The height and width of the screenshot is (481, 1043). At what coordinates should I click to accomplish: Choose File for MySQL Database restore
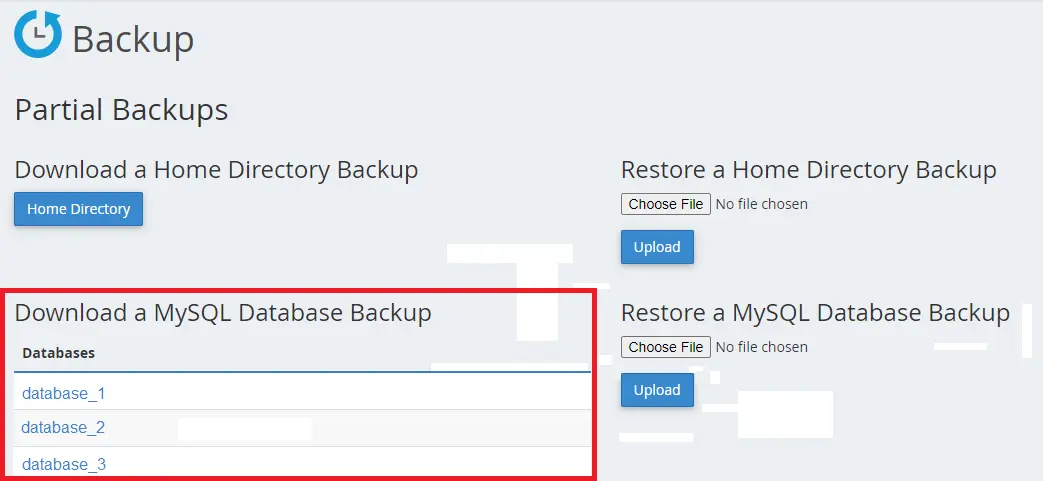pyautogui.click(x=666, y=347)
